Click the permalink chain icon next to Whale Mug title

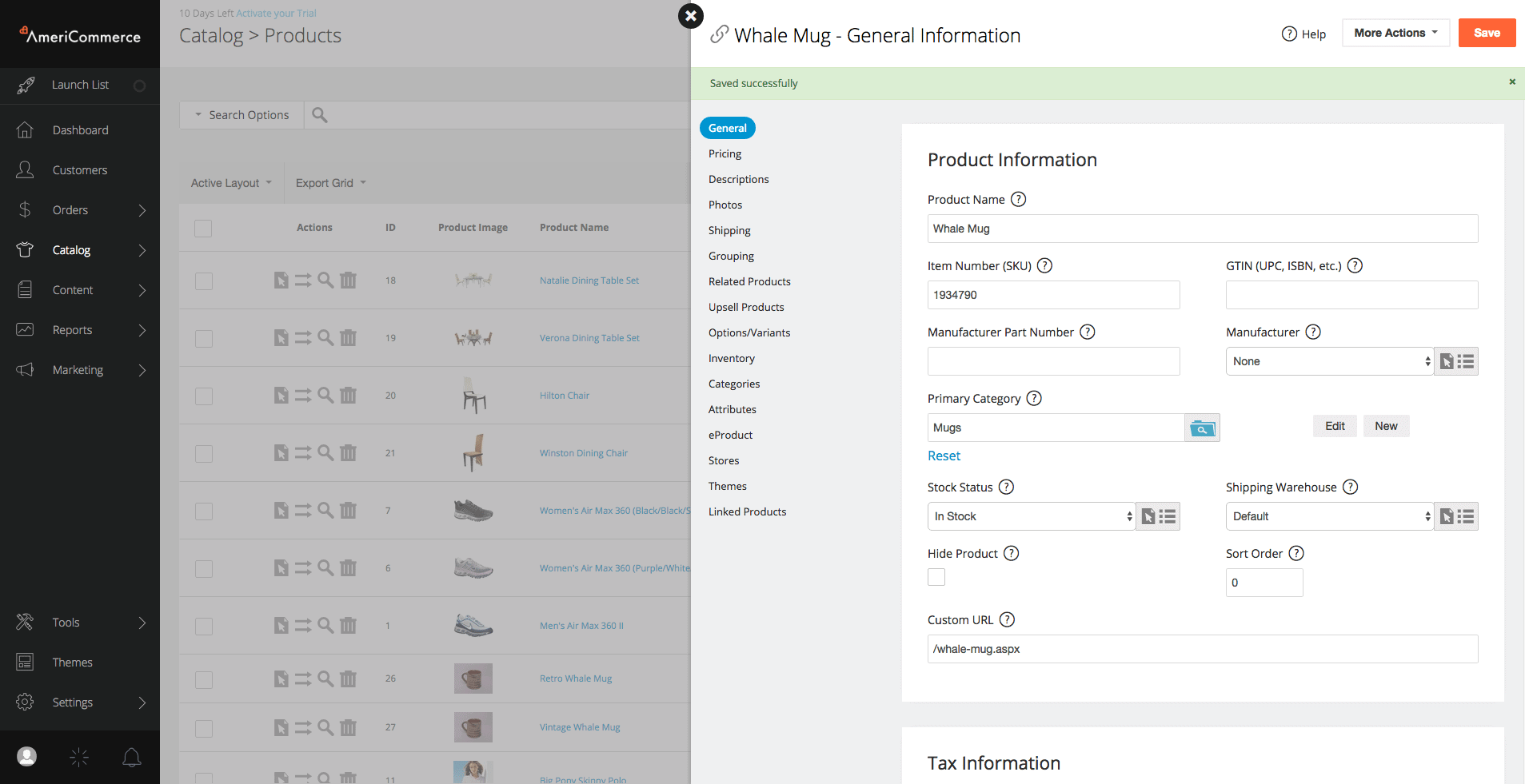(719, 34)
